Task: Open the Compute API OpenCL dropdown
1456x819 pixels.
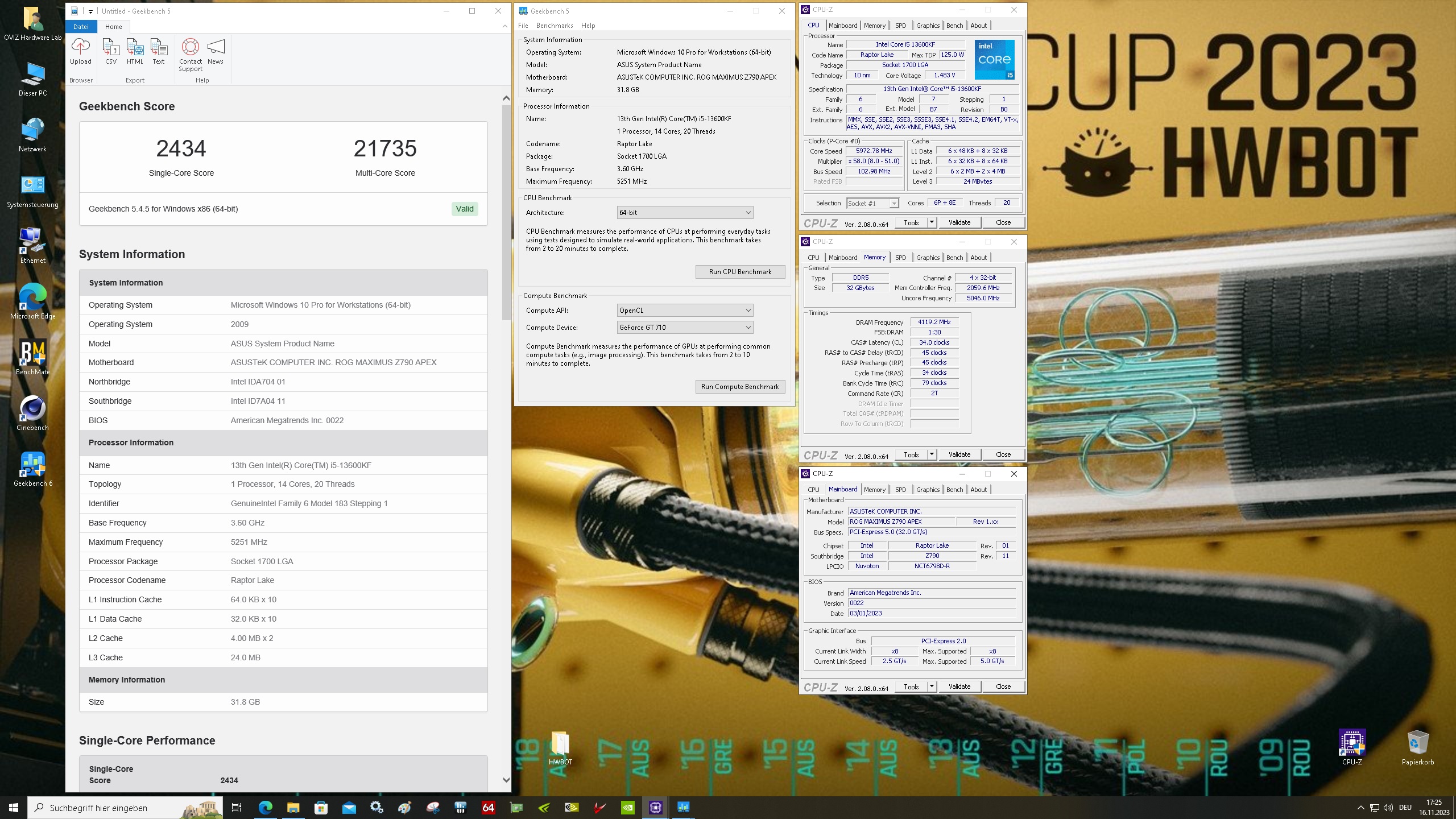Action: coord(685,311)
